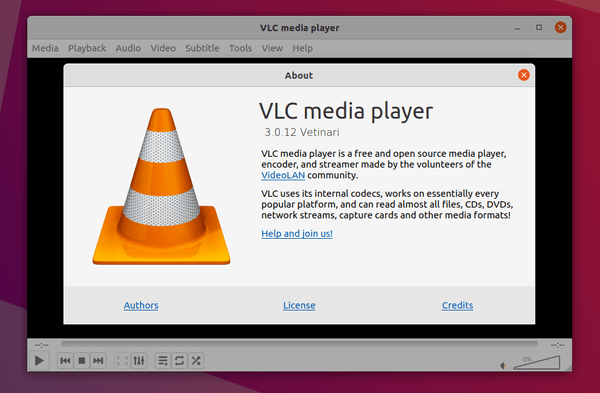Viewport: 600px width, 393px height.
Task: Toggle fullscreen video mode icon
Action: [x=122, y=360]
